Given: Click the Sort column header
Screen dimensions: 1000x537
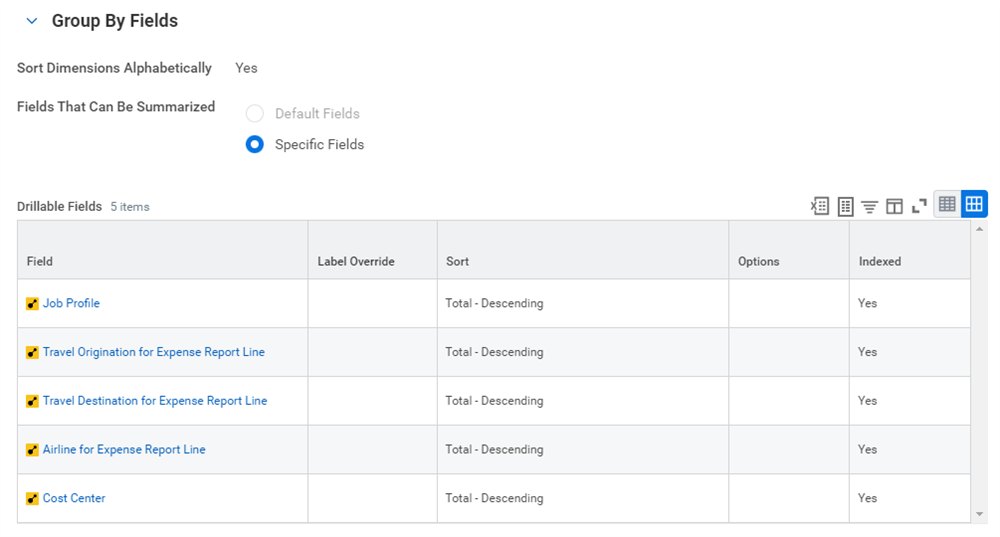Looking at the screenshot, I should (583, 250).
